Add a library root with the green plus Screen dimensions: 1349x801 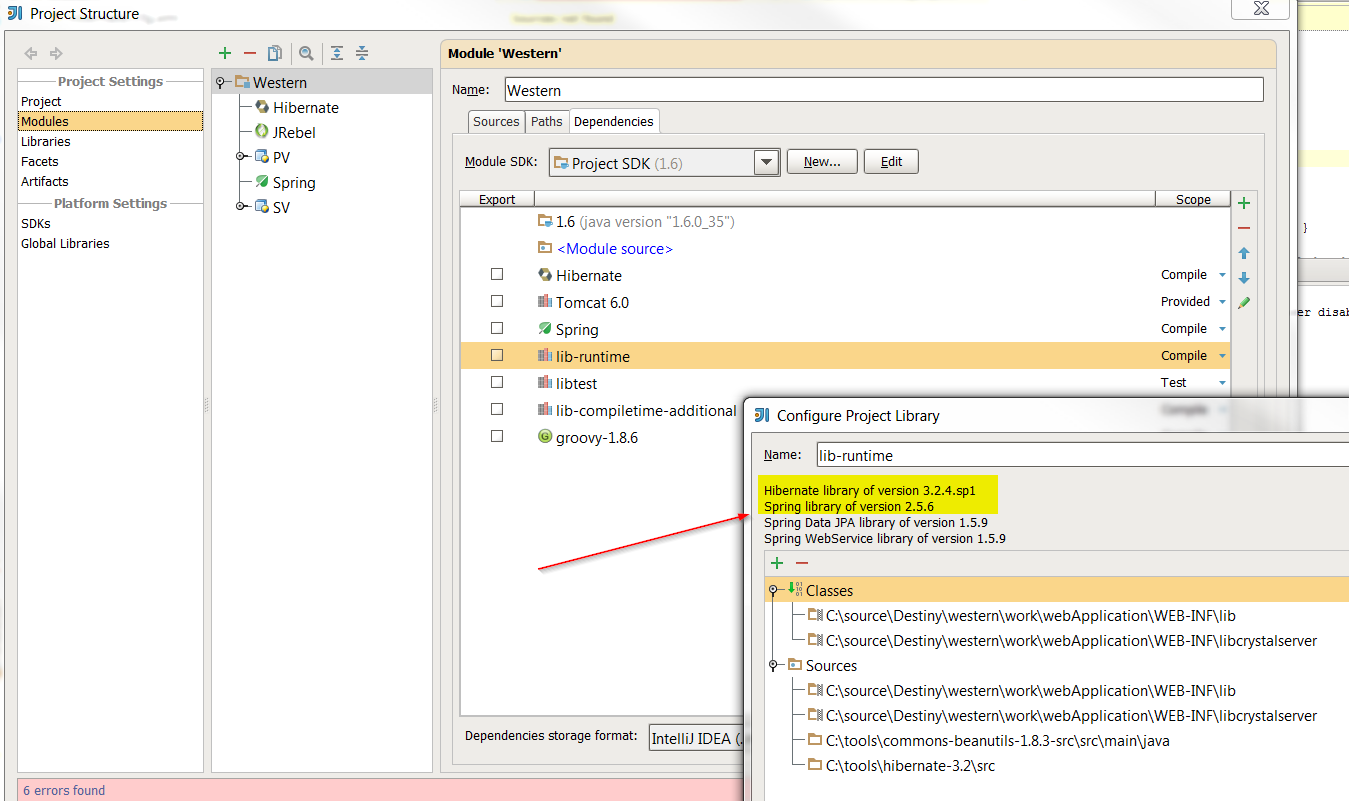coord(777,563)
